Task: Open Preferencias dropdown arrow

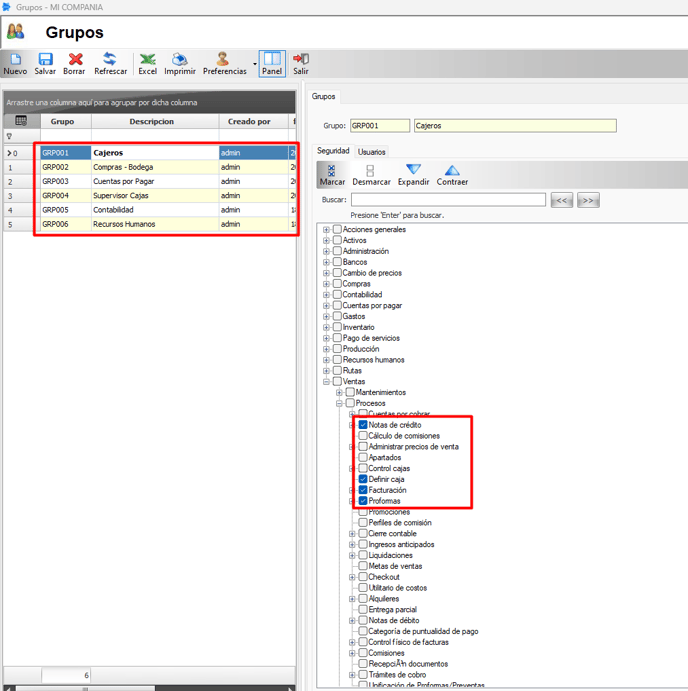Action: (255, 64)
